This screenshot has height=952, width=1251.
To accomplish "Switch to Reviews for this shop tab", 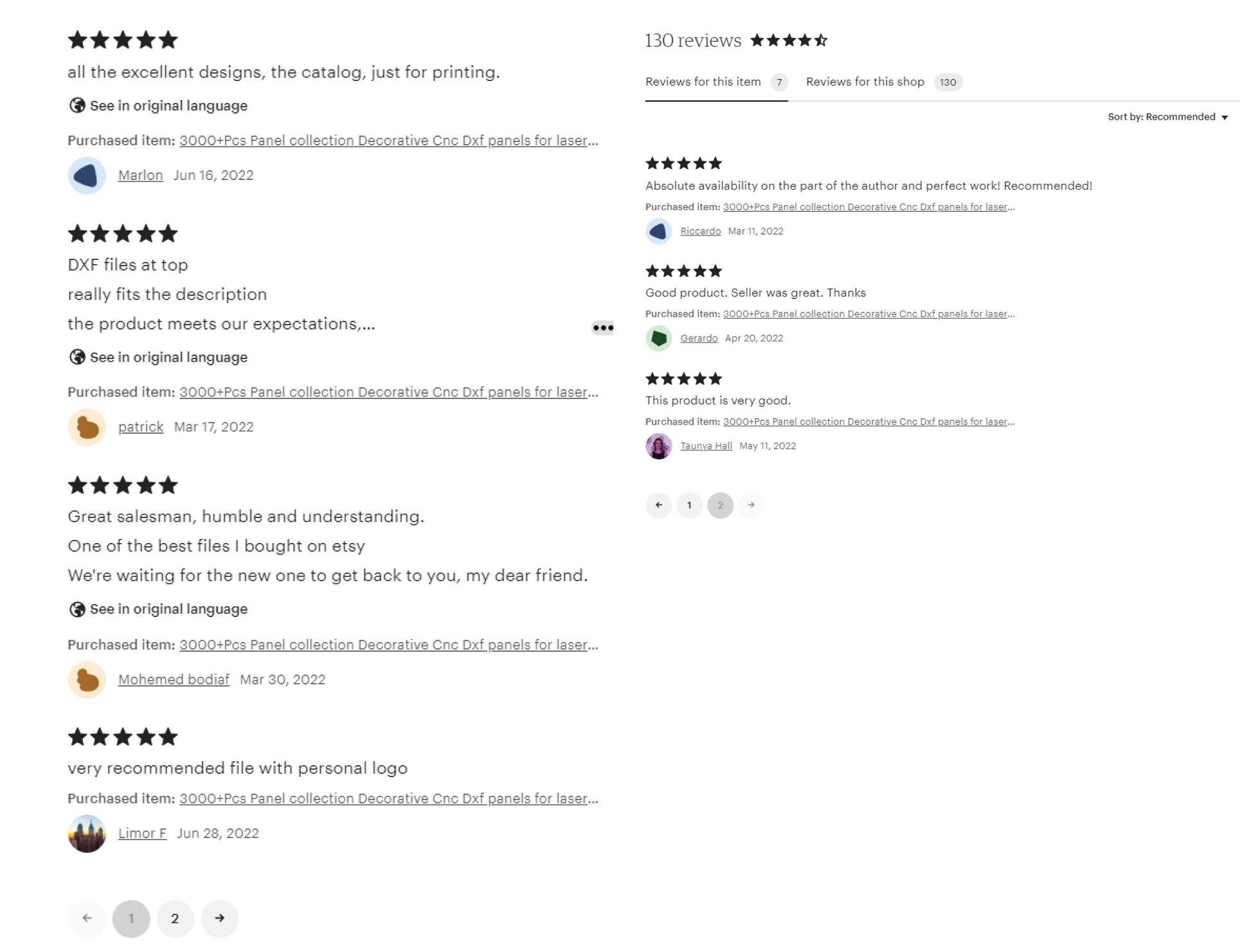I will click(x=883, y=82).
